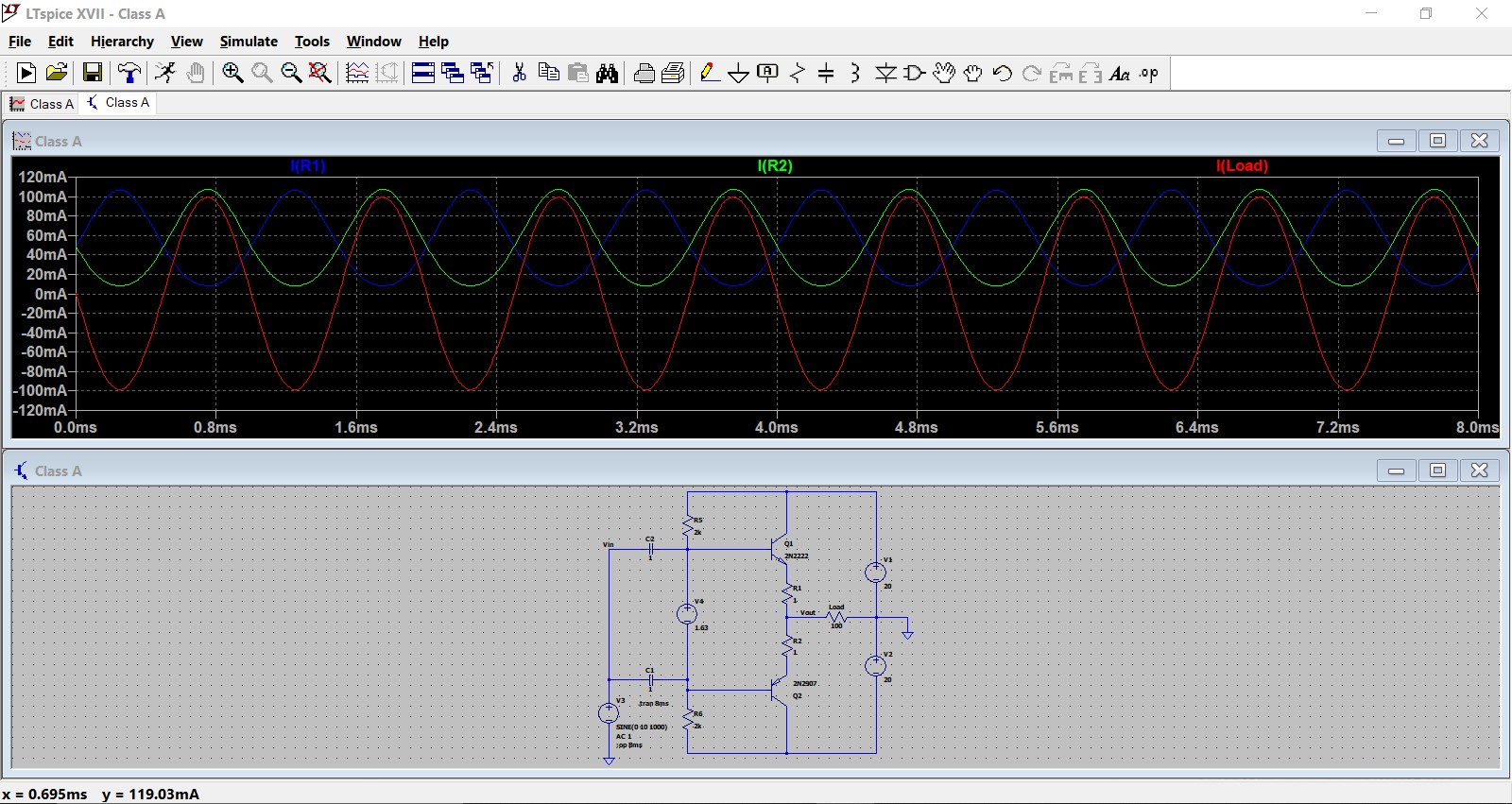
Task: Click the V1 voltage source symbol
Action: (876, 572)
